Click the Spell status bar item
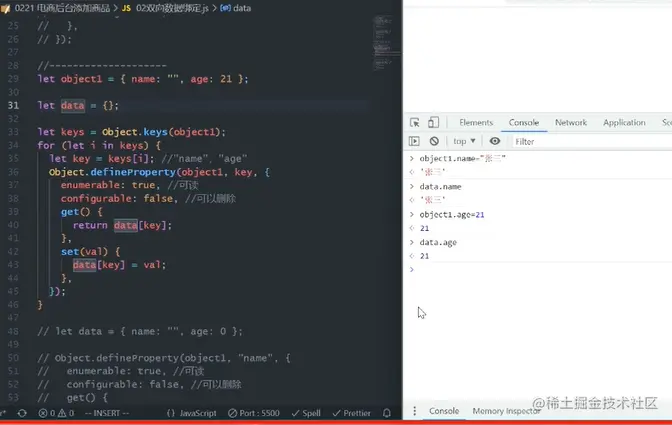672x425 pixels. coord(306,413)
